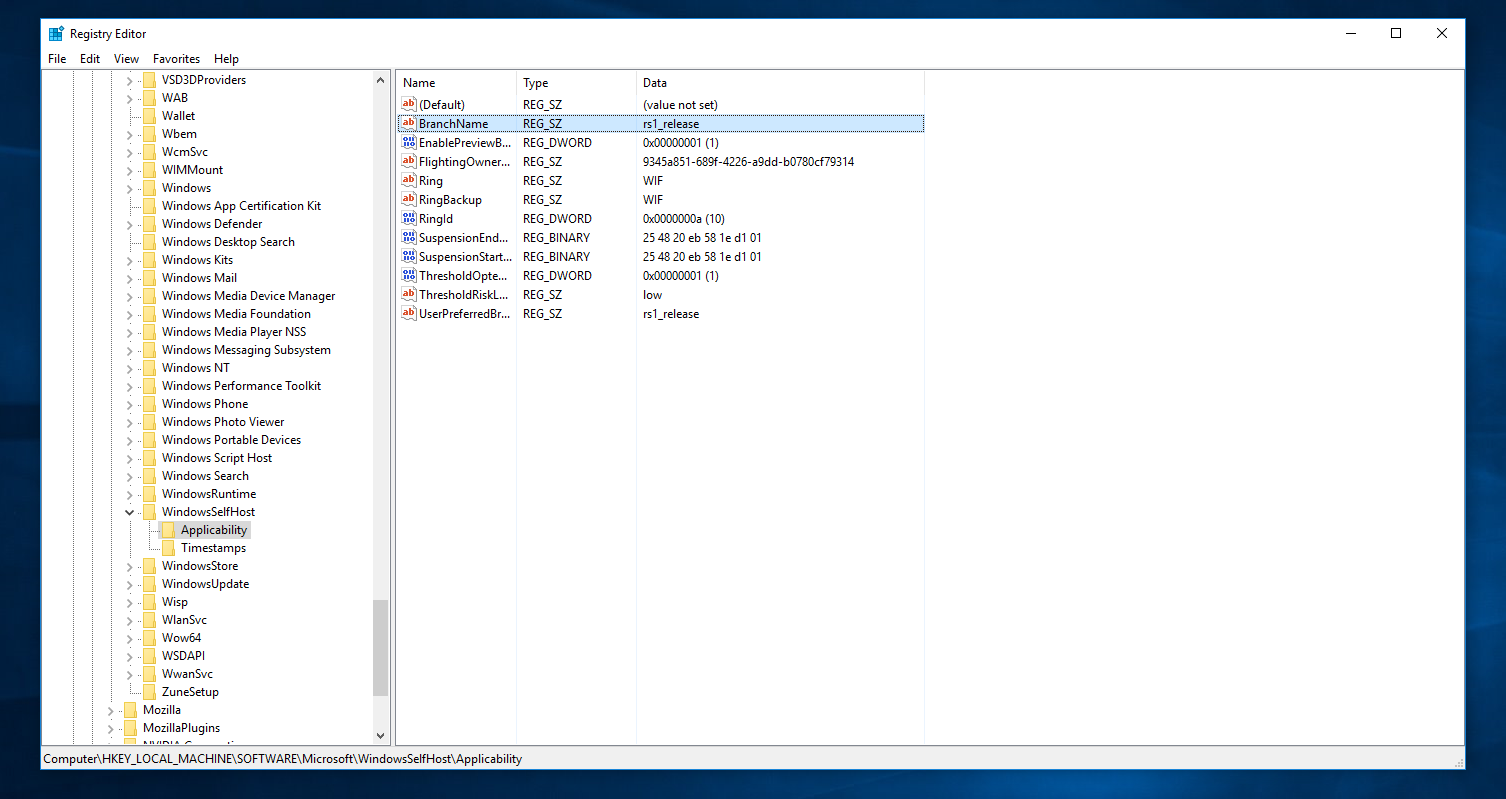Click the string icon of (Default) value
This screenshot has height=799, width=1506.
coord(408,105)
